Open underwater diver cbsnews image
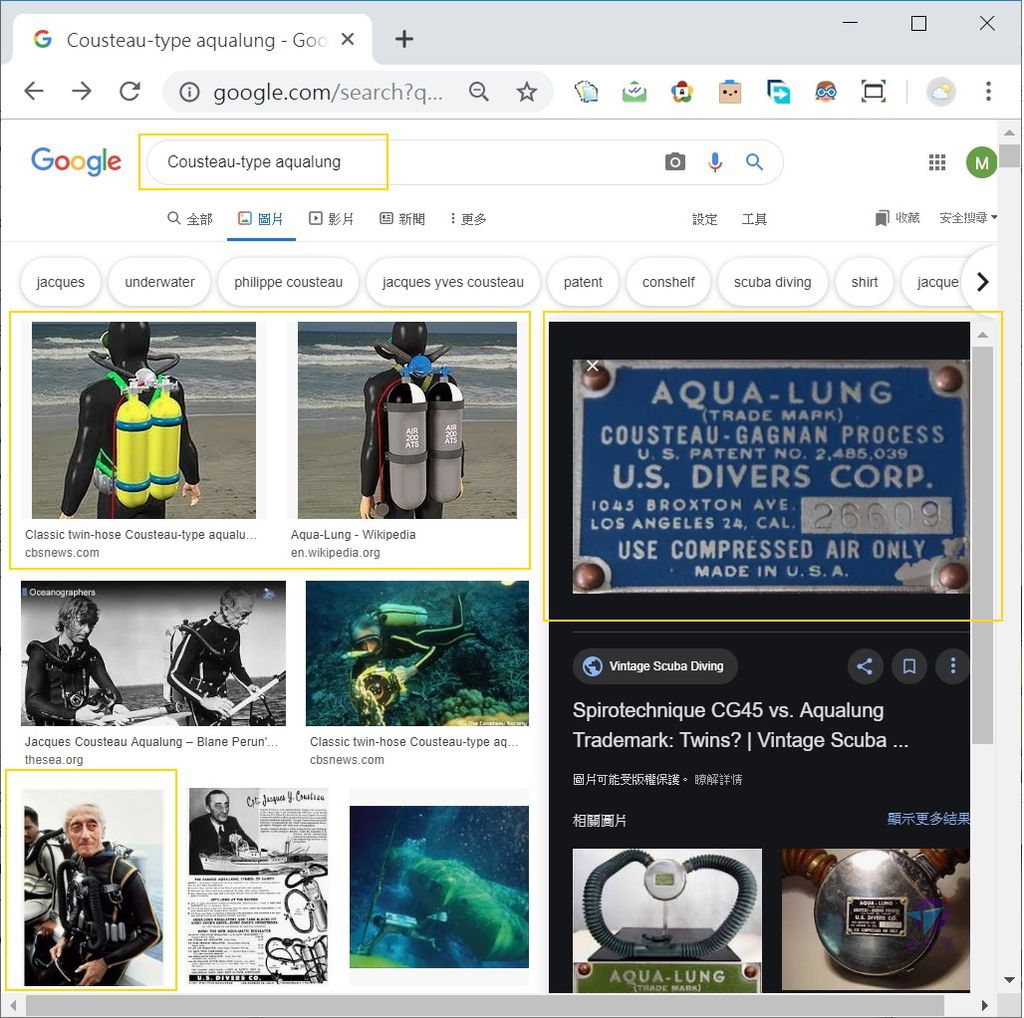The height and width of the screenshot is (1018, 1024). (x=417, y=653)
